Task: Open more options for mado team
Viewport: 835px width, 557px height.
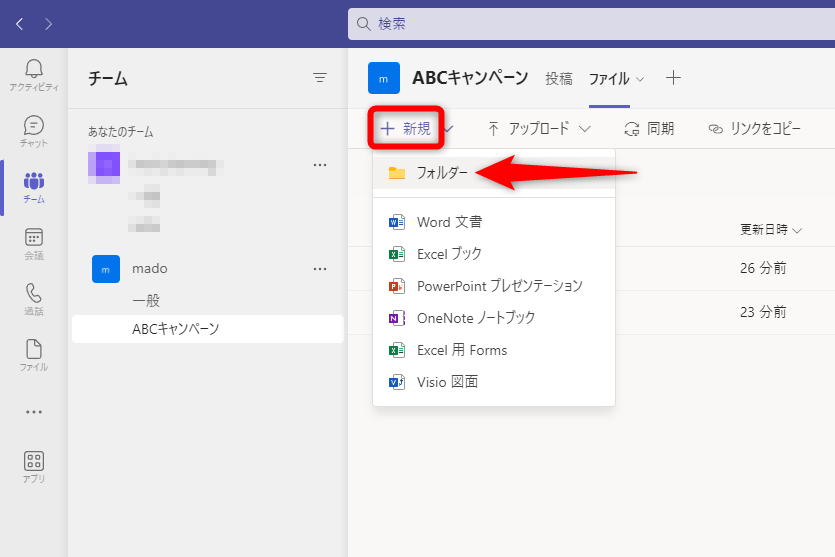Action: click(x=320, y=269)
